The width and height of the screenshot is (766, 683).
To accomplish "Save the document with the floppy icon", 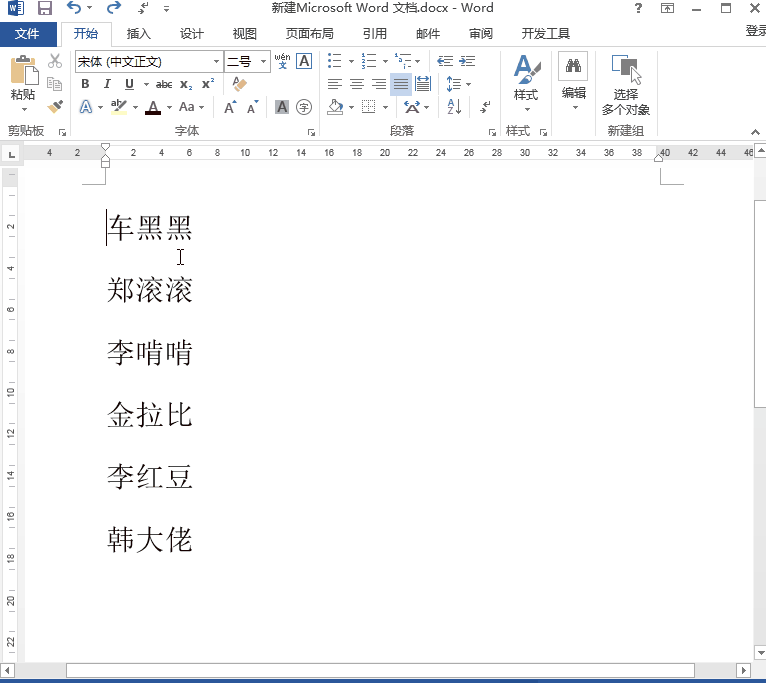I will pos(45,8).
